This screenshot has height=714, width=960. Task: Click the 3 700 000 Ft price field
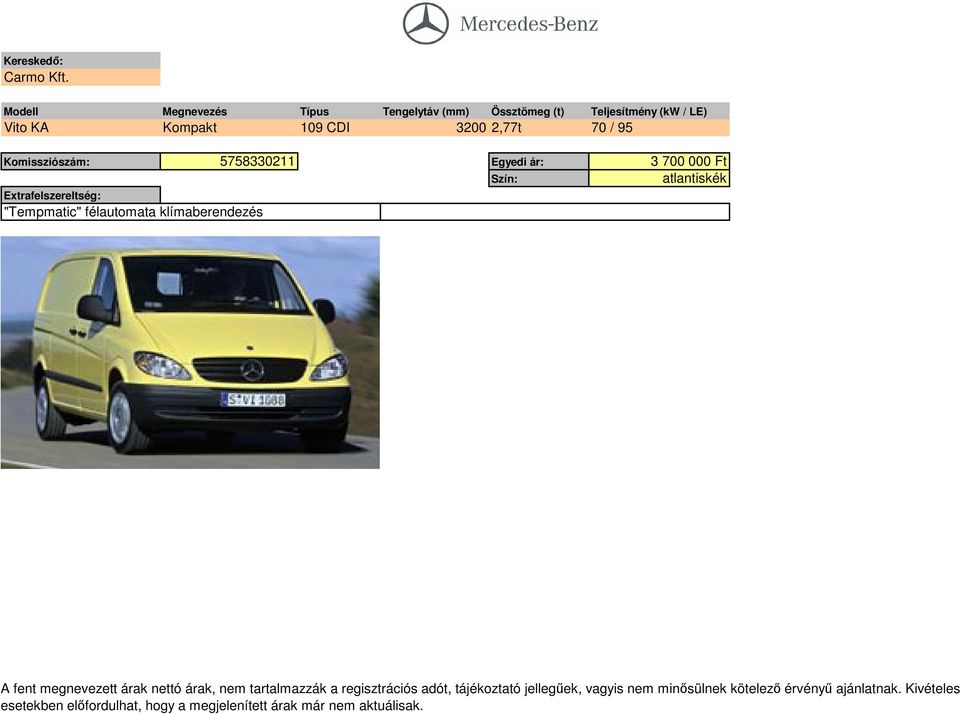[x=659, y=162]
